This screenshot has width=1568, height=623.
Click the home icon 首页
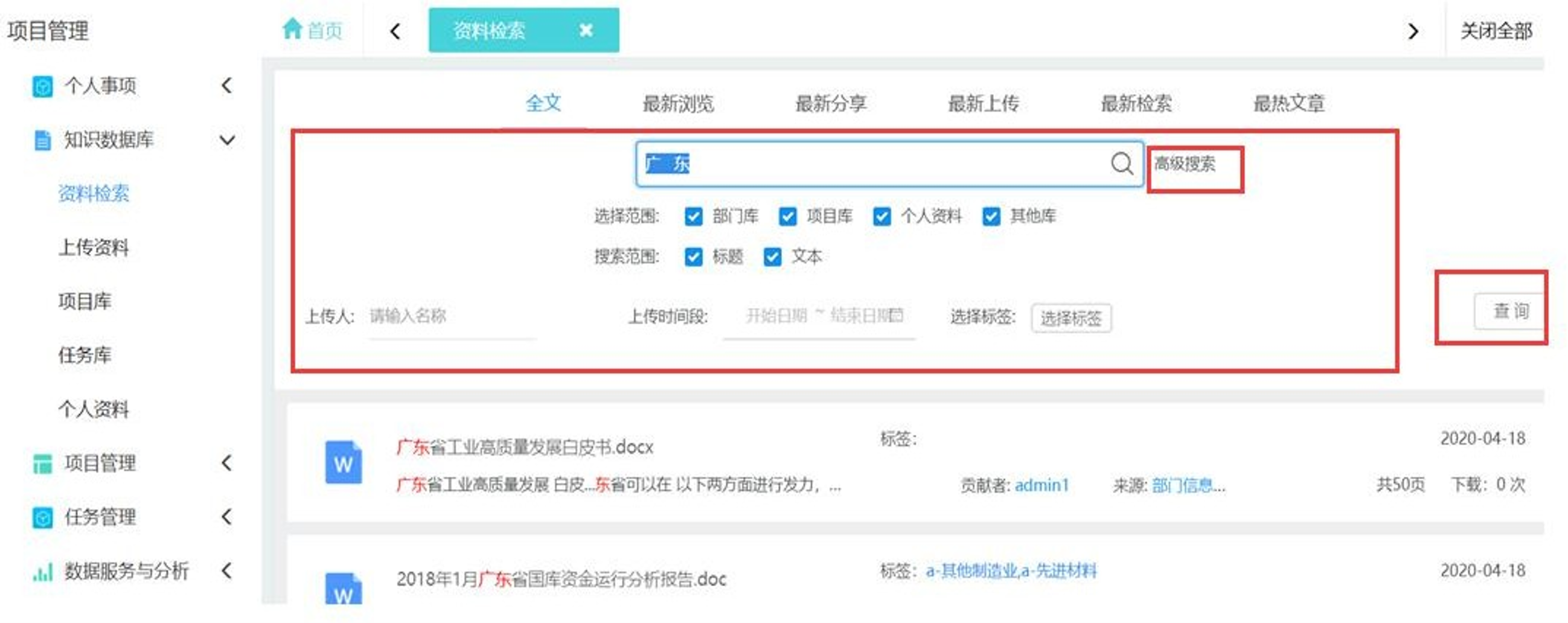coord(292,28)
